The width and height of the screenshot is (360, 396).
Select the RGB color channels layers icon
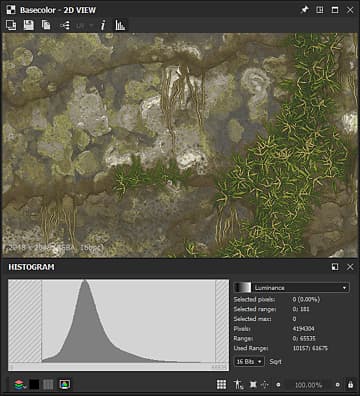20,385
